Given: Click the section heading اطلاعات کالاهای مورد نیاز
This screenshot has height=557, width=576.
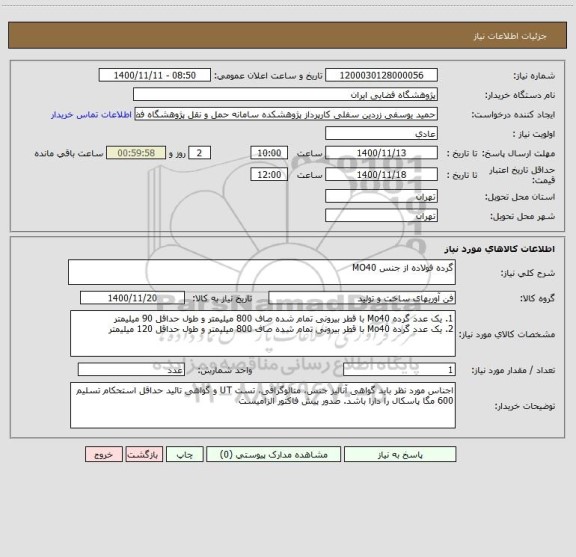Looking at the screenshot, I should (500, 249).
